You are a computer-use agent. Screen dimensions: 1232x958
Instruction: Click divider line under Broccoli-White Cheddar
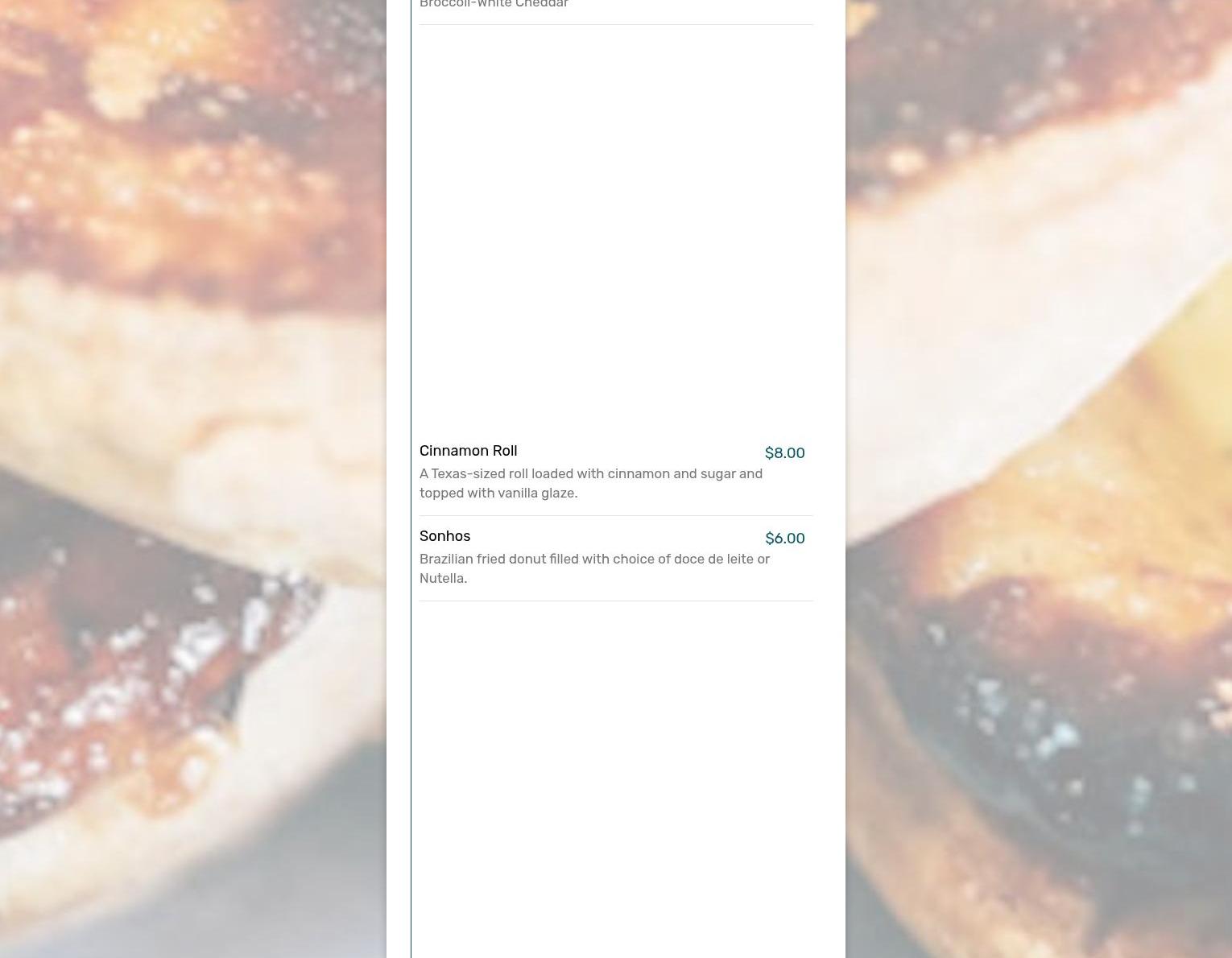pos(616,24)
